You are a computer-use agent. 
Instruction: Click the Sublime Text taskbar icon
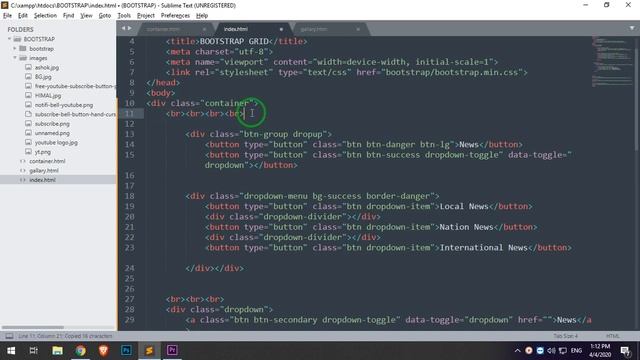(x=149, y=351)
